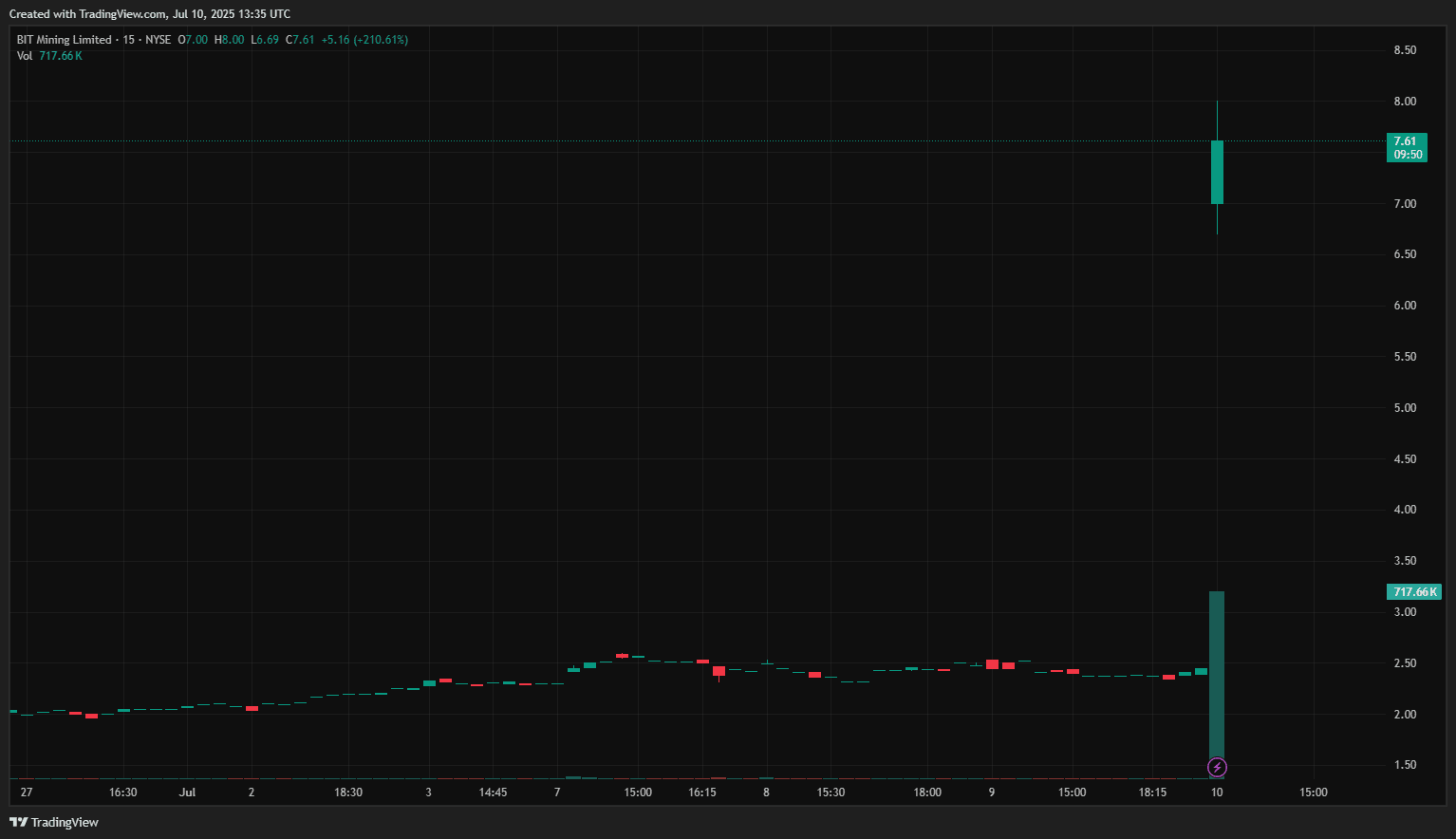This screenshot has width=1456, height=839.
Task: Click the 8.50 price axis label
Action: pos(1405,50)
